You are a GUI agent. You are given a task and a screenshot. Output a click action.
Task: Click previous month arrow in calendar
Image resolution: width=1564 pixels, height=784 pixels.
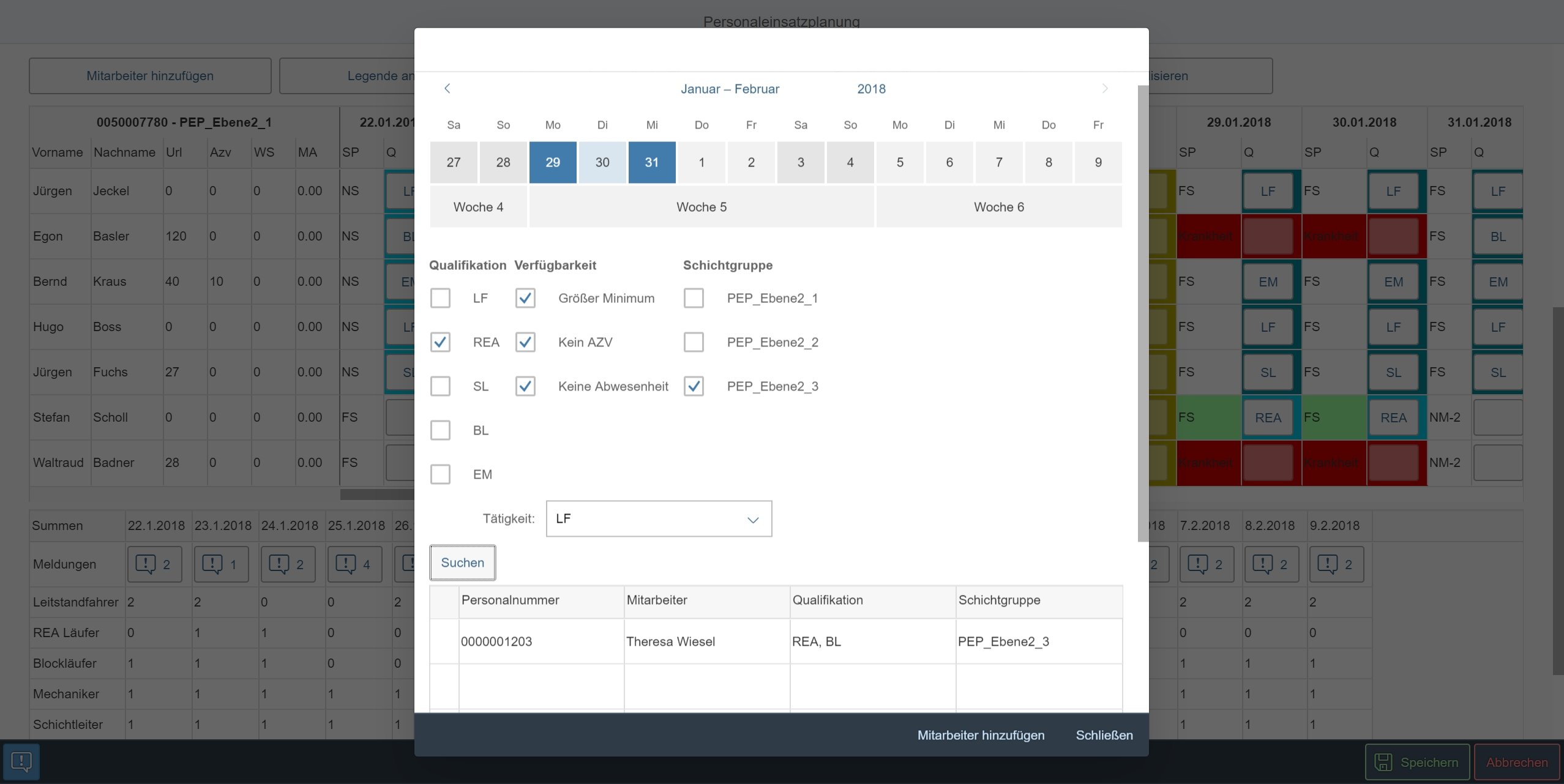point(447,89)
